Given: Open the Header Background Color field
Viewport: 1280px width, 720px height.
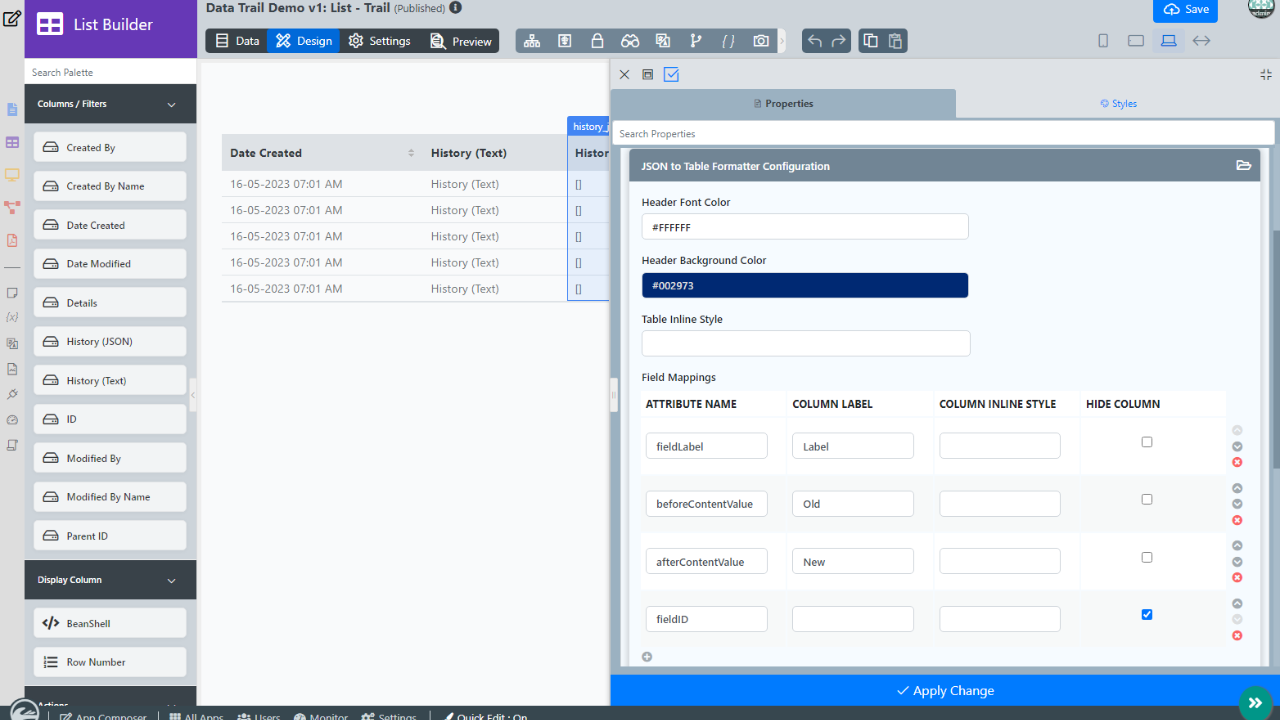Looking at the screenshot, I should pyautogui.click(x=805, y=285).
